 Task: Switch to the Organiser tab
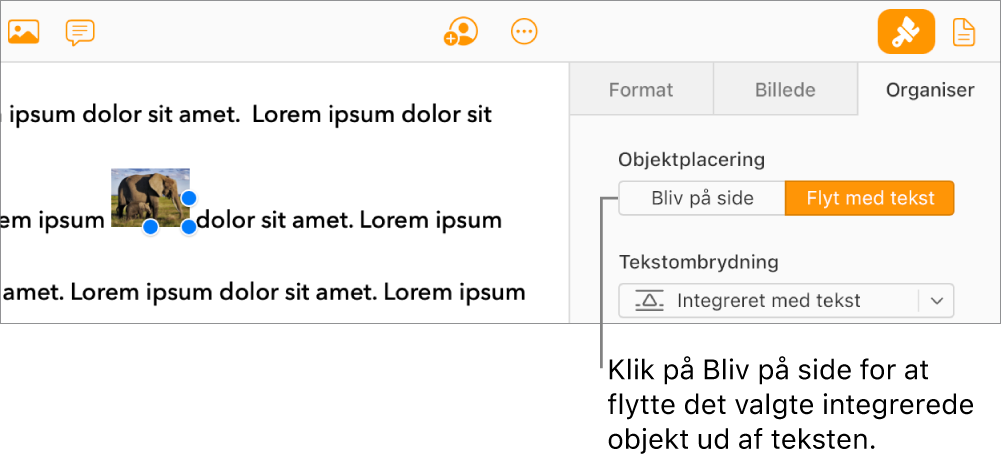coord(930,90)
